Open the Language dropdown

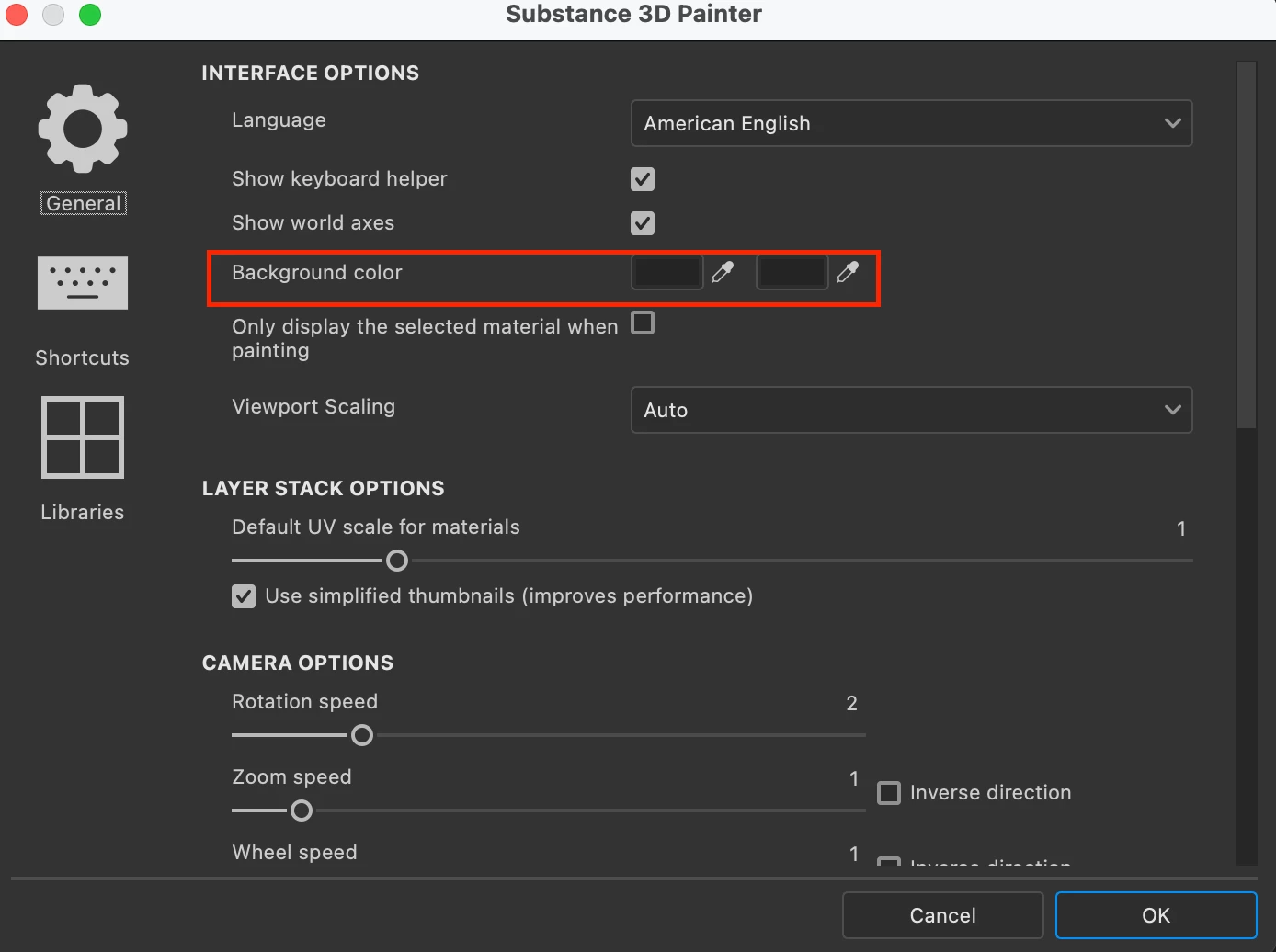912,123
